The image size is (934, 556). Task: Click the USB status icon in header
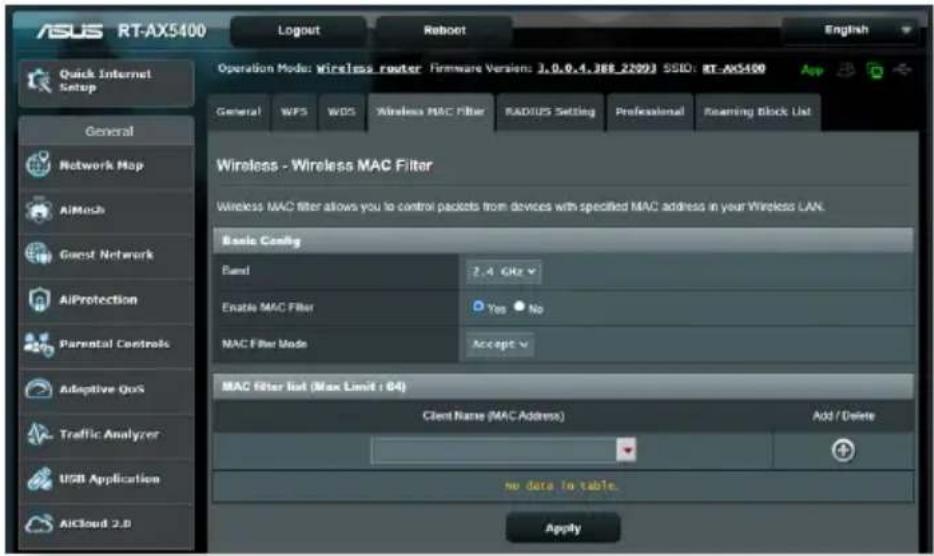tap(902, 70)
